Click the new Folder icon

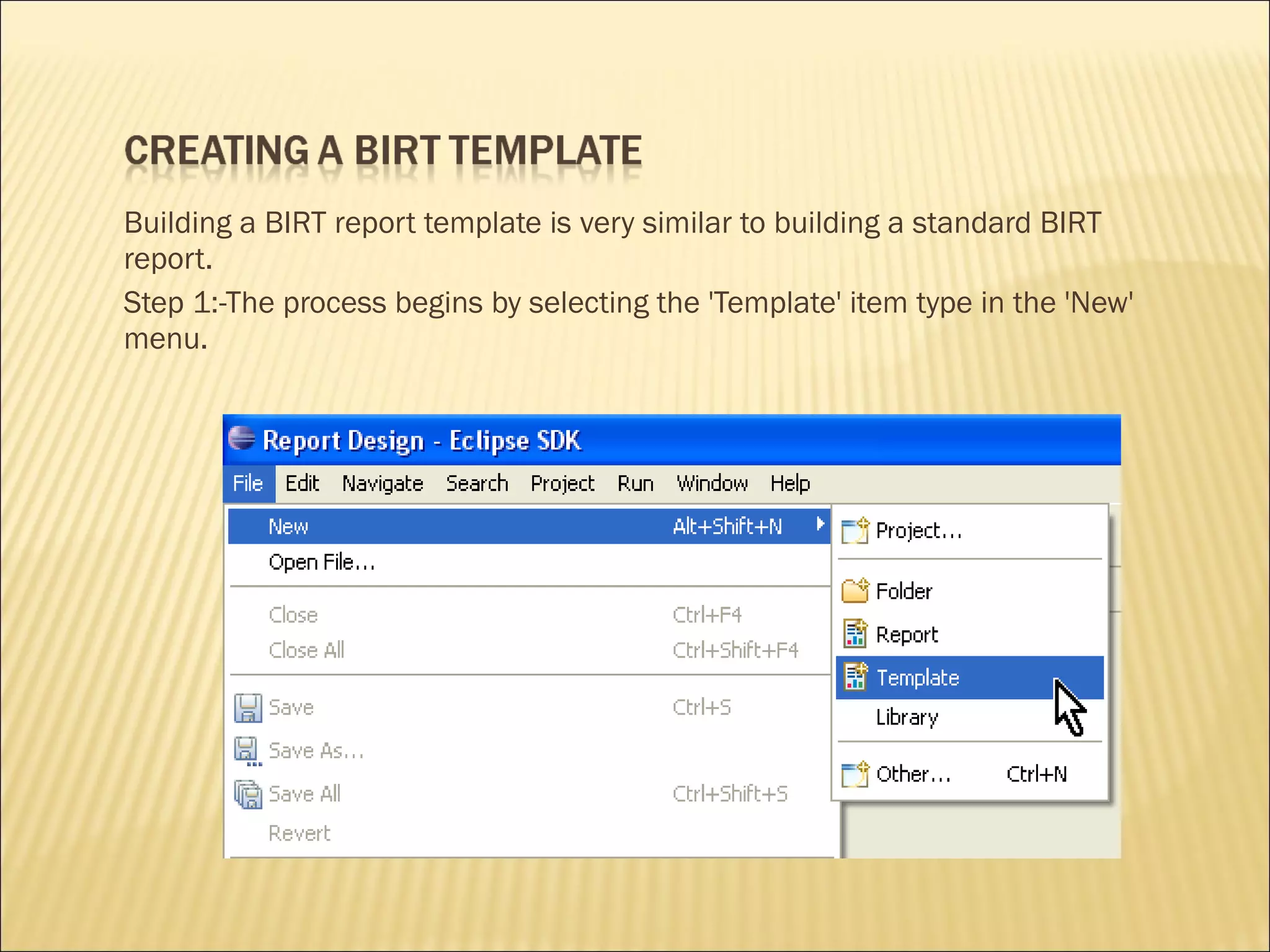(x=855, y=591)
